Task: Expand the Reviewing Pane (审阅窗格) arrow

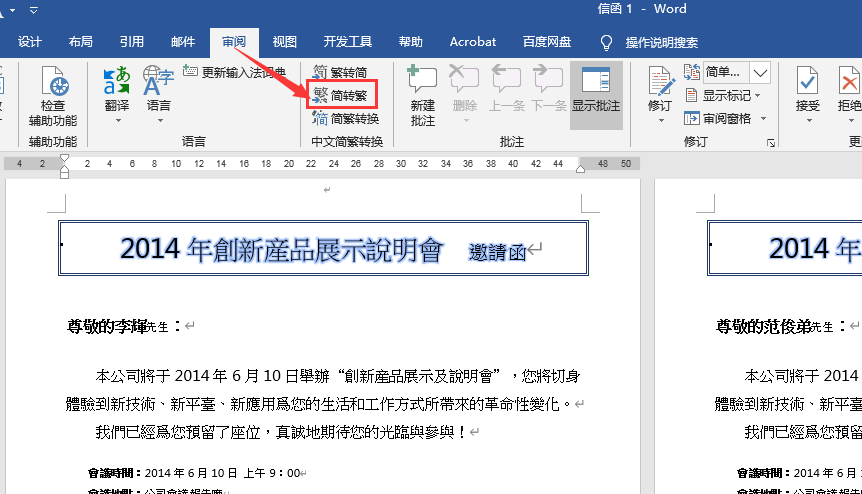Action: coord(763,119)
